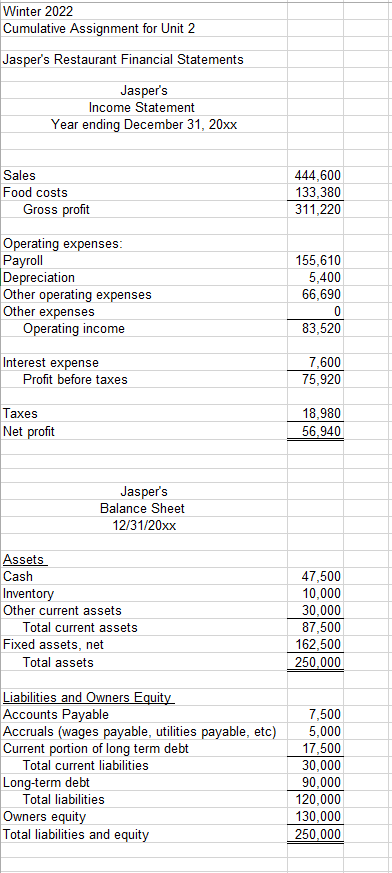Click 'Current portion of long term debt' cell
Viewport: 392px width, 873px height.
coord(144,748)
